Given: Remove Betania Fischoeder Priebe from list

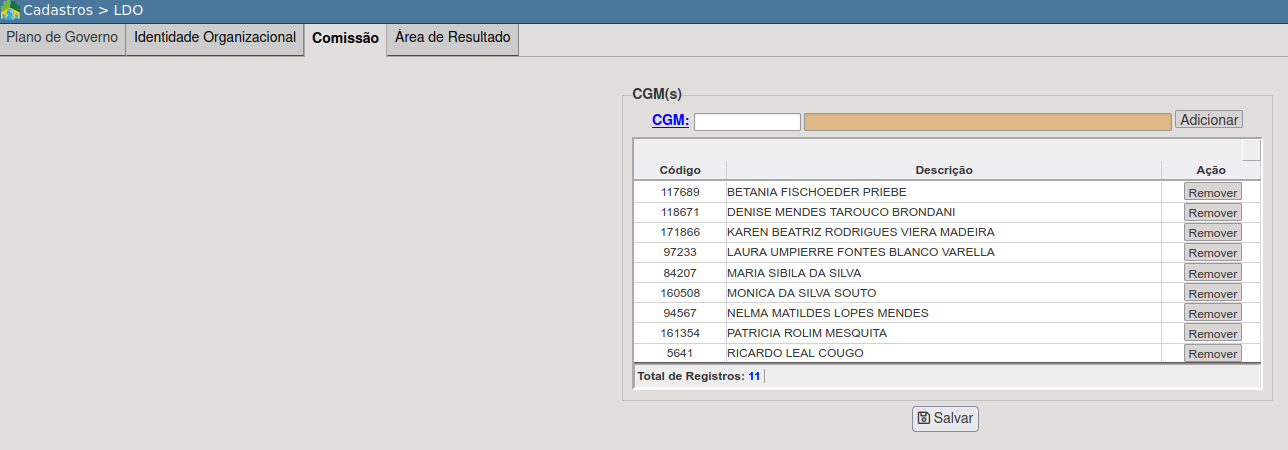Looking at the screenshot, I should 1212,192.
